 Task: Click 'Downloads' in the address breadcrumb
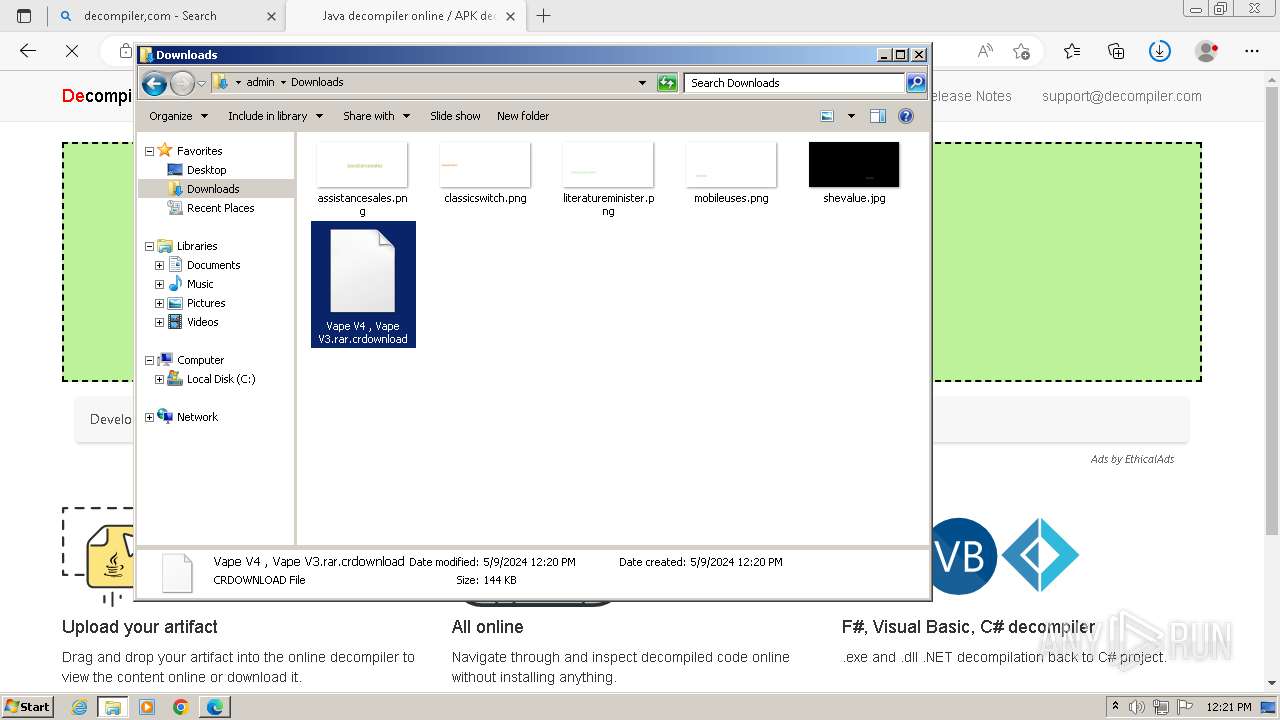pyautogui.click(x=317, y=82)
